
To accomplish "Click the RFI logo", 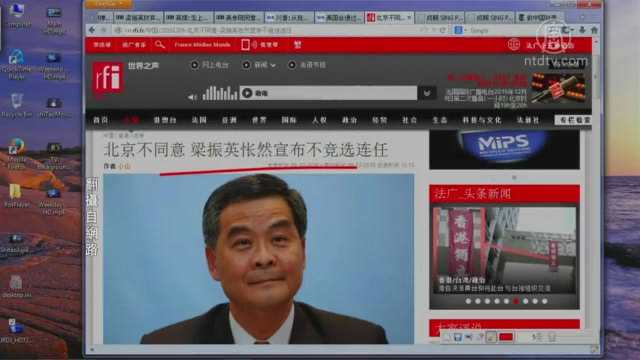I will coord(108,78).
